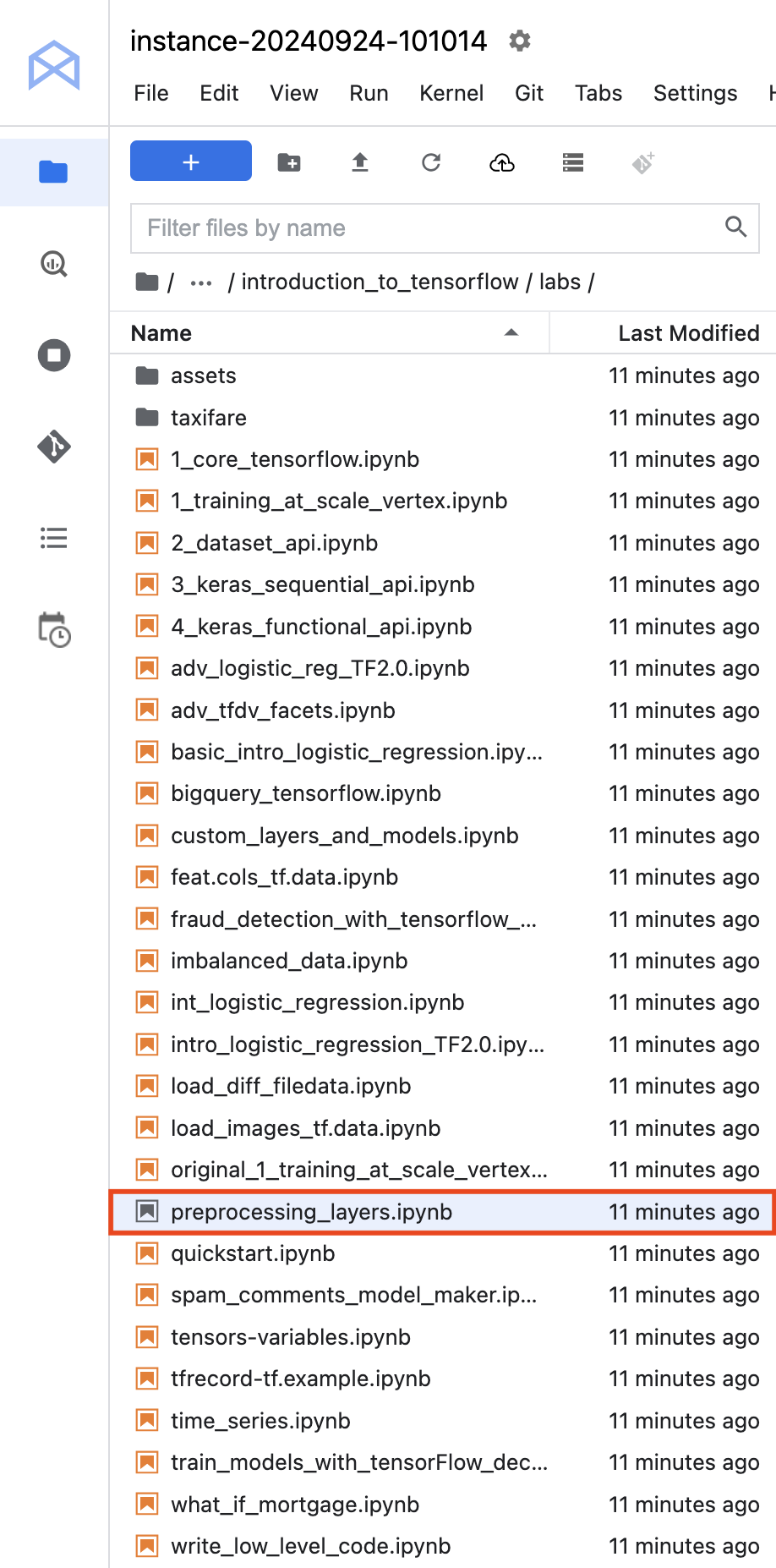The image size is (776, 1568).
Task: Select 1_core_tensorflow.ipynb
Action: tap(443, 459)
